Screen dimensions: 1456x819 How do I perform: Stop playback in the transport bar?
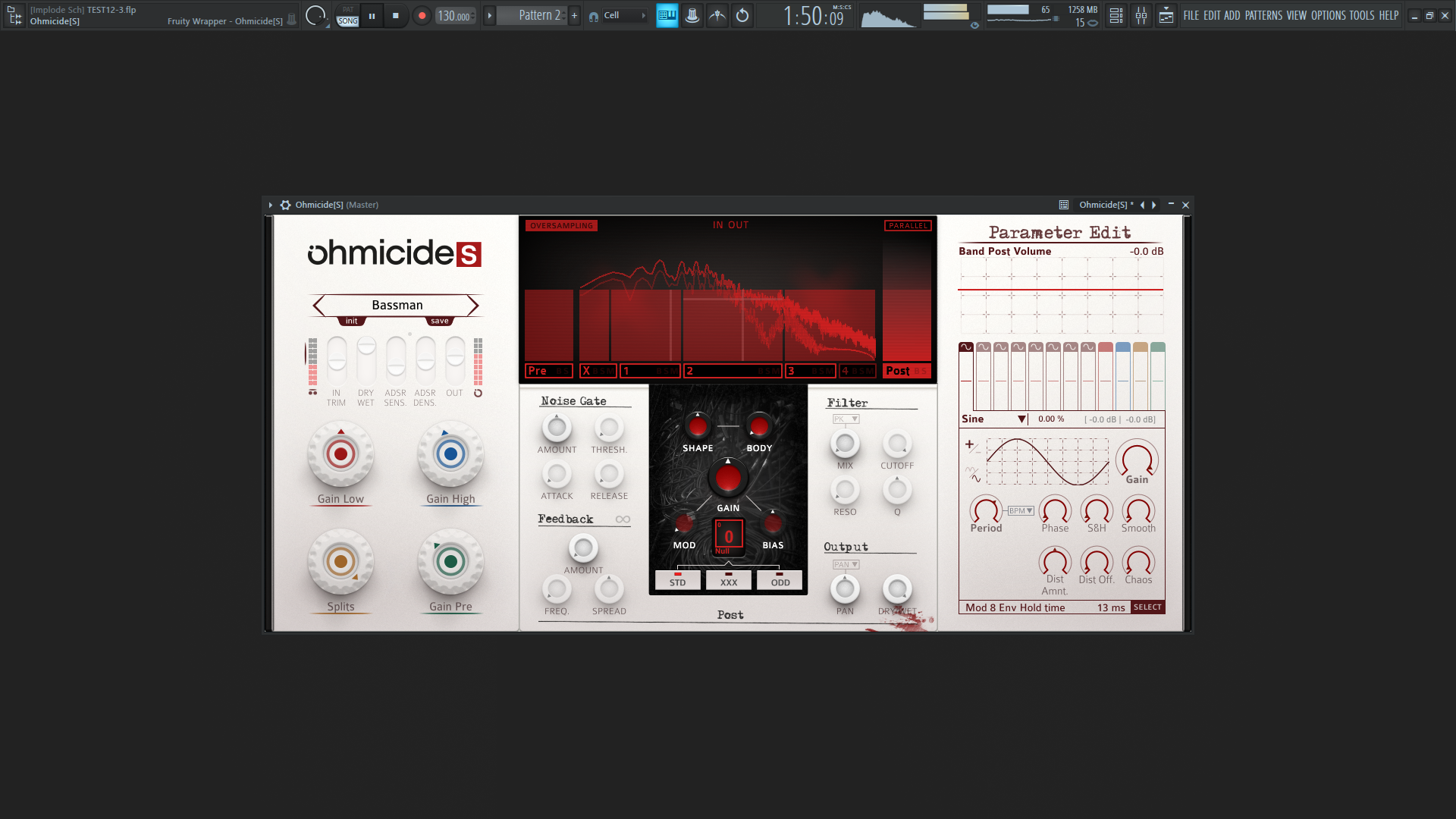tap(395, 15)
